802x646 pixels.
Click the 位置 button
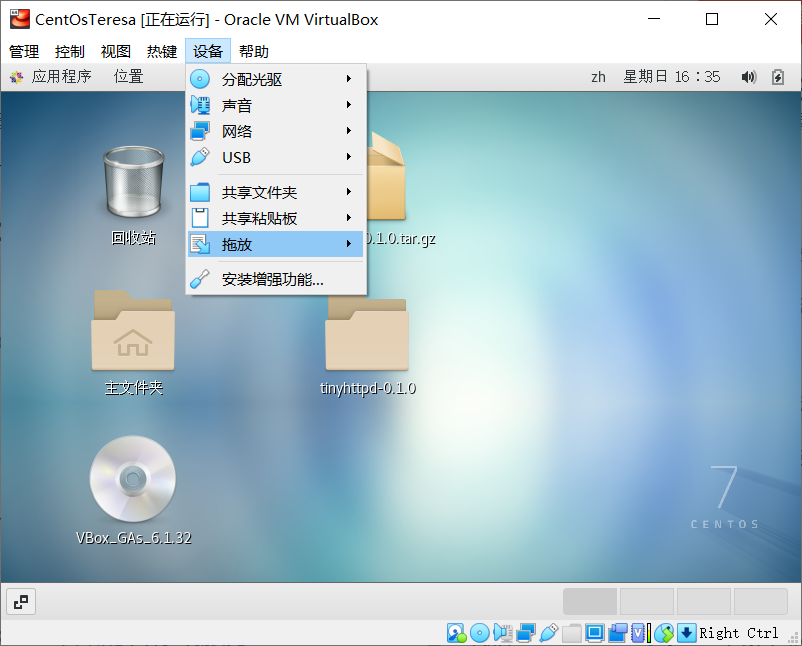127,76
